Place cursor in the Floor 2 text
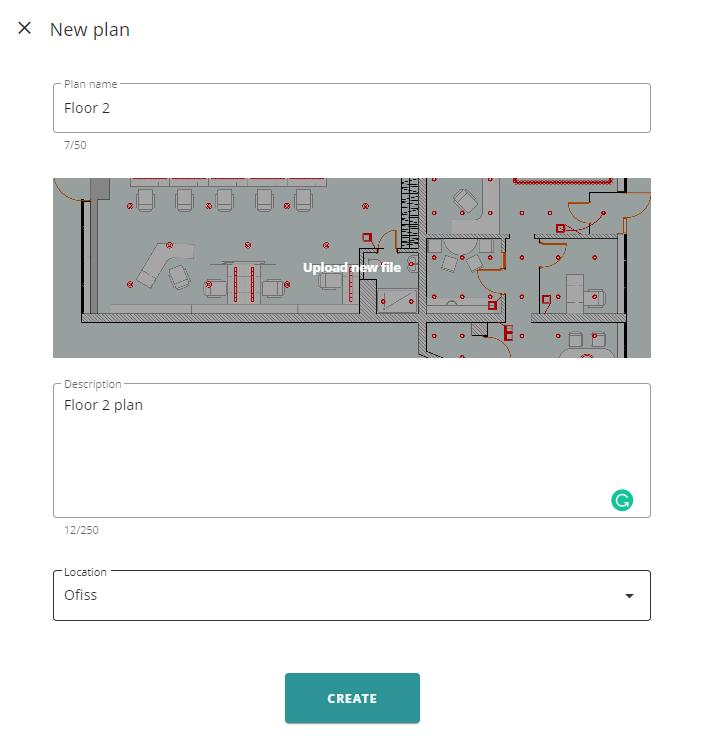This screenshot has height=746, width=703. click(x=87, y=108)
